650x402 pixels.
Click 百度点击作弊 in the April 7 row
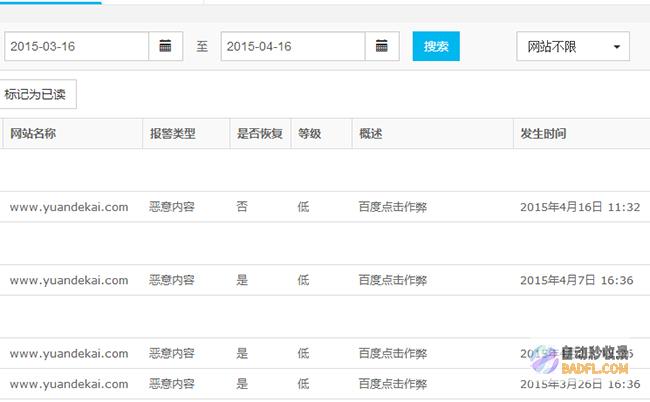tap(393, 280)
